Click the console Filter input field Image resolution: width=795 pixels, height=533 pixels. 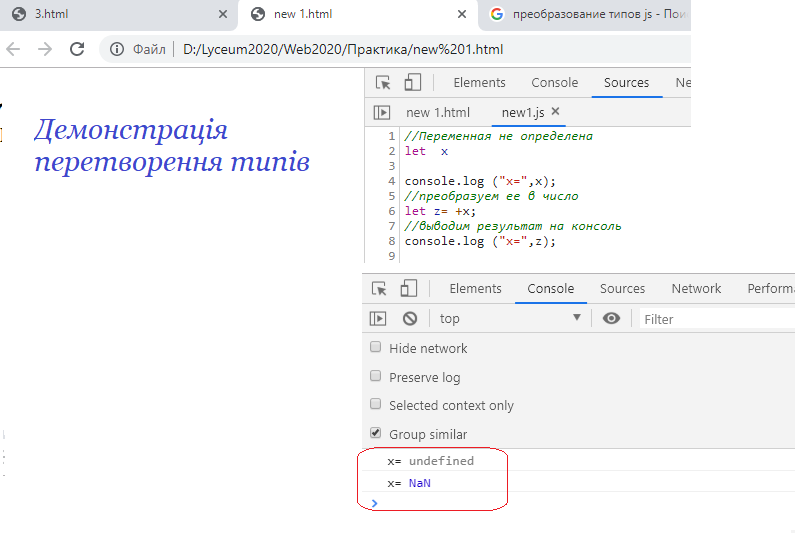[715, 319]
